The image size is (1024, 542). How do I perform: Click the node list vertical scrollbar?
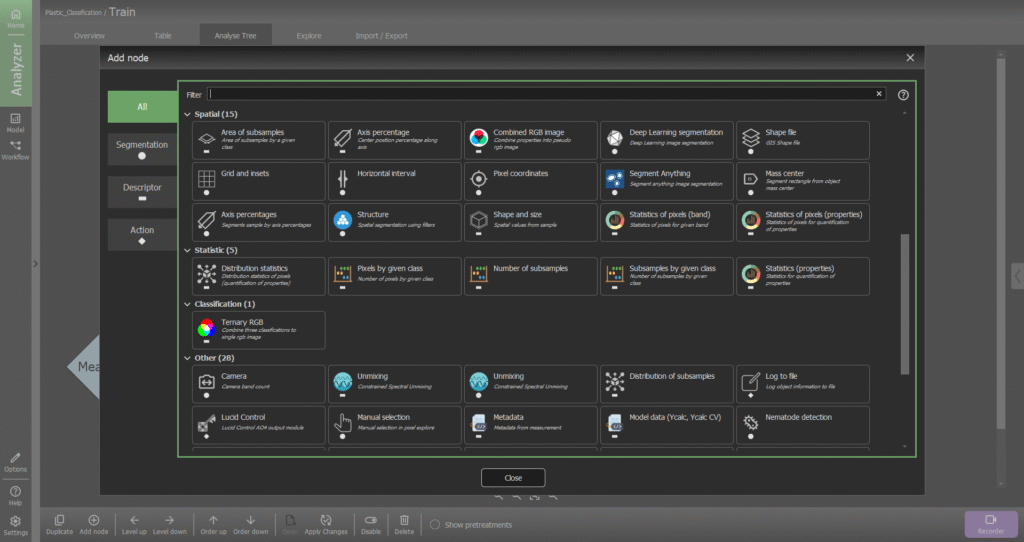pyautogui.click(x=904, y=304)
